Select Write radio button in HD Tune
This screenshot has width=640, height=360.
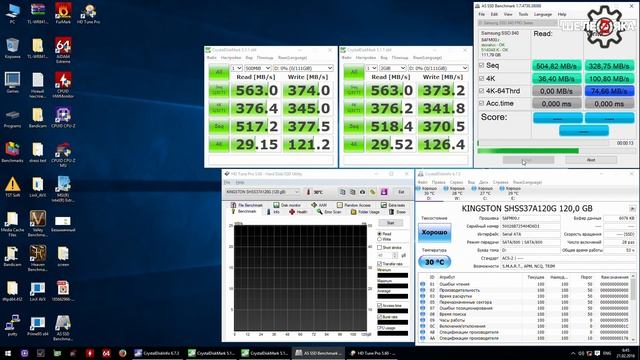point(380,239)
